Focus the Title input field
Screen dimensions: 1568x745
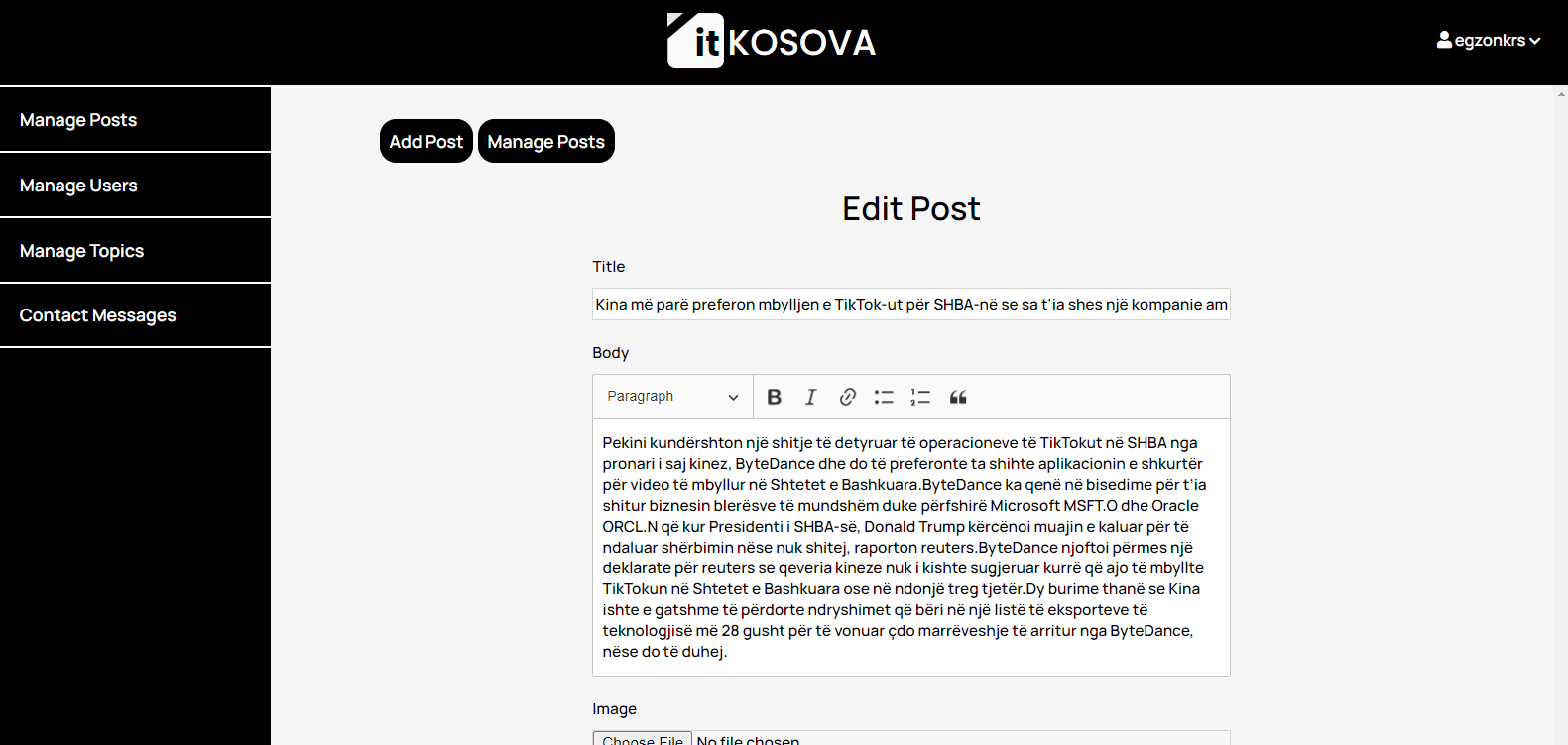pos(911,305)
